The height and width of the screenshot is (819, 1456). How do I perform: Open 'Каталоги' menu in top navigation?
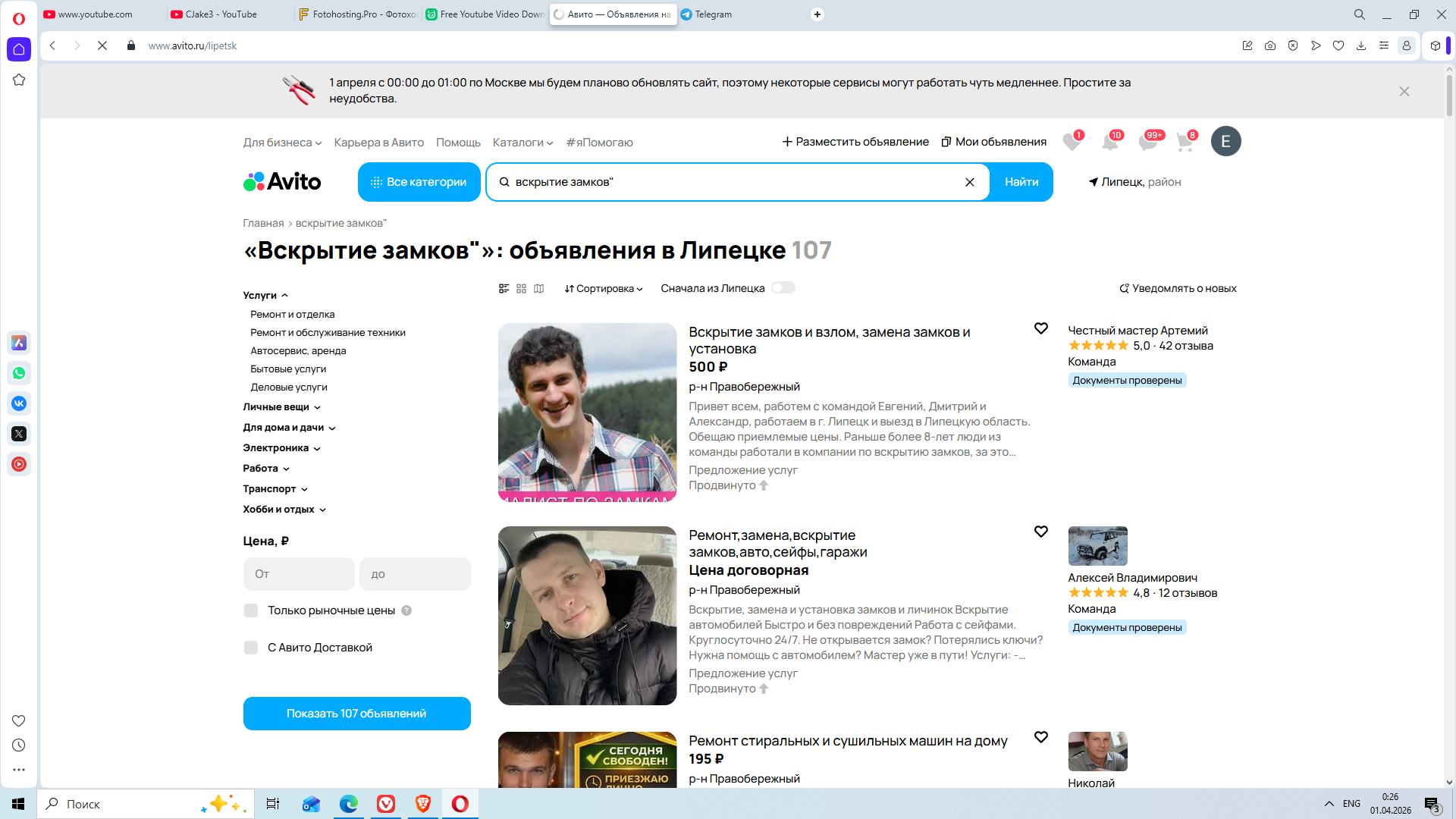(522, 143)
